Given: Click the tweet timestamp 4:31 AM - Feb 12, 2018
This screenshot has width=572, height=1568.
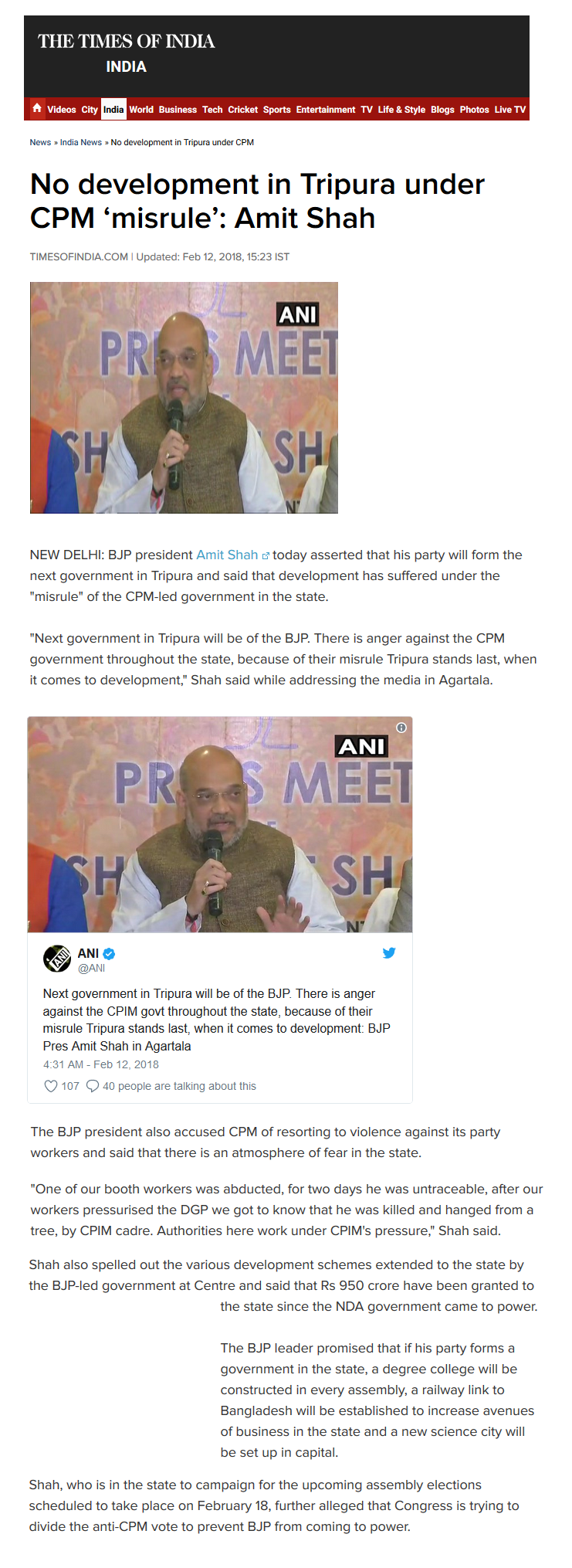Looking at the screenshot, I should coord(101,1064).
